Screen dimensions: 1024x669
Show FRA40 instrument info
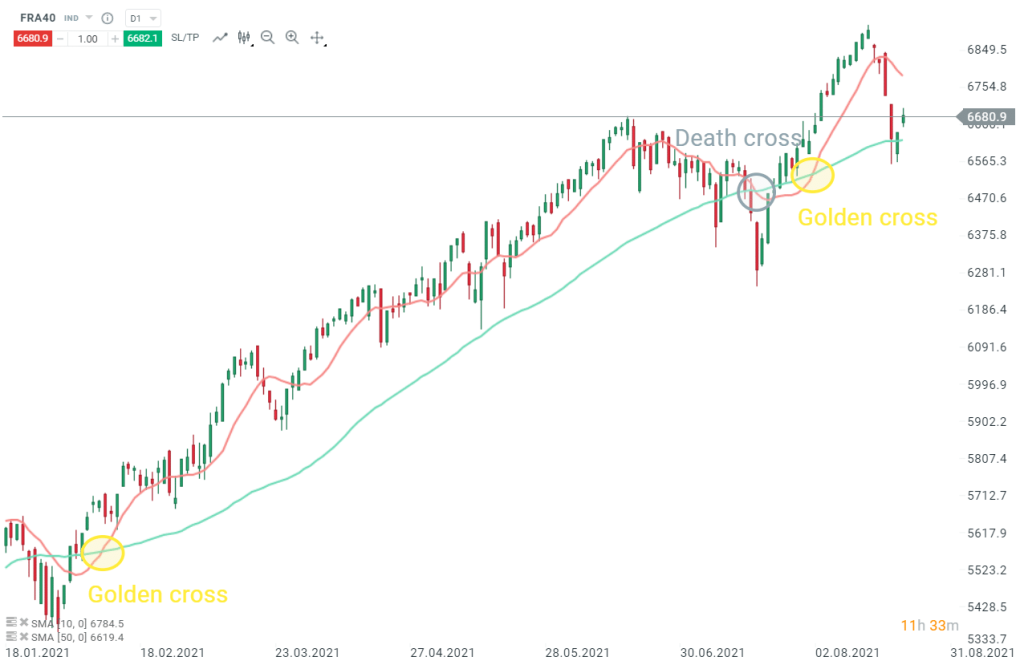coord(107,18)
